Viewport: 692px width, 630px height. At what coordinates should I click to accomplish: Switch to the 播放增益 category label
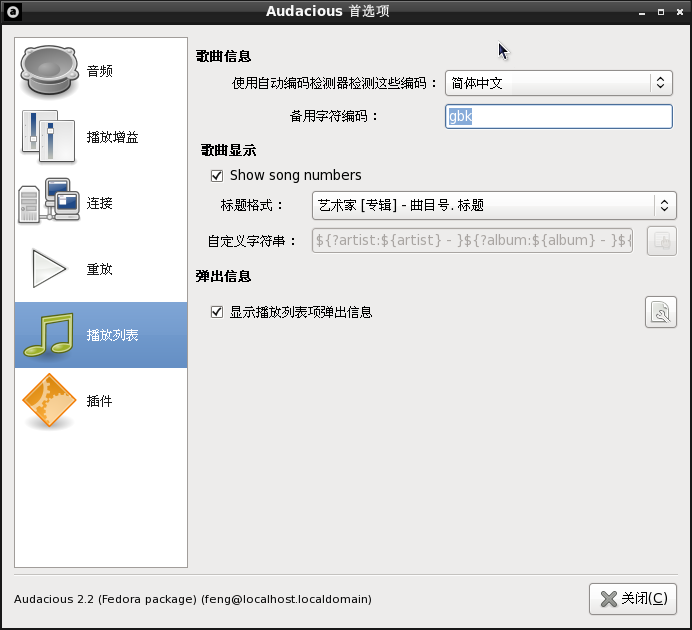[x=113, y=137]
